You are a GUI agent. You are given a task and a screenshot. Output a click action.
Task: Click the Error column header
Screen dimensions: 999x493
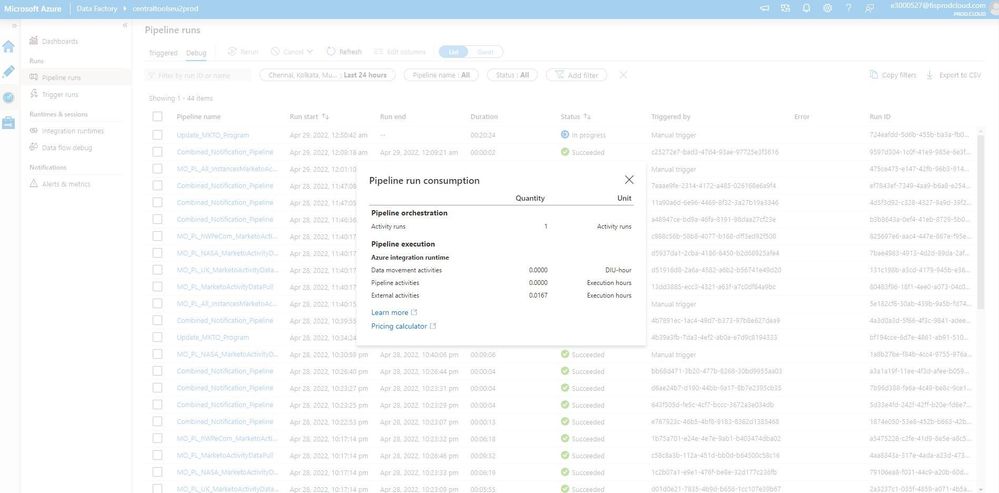click(x=801, y=117)
